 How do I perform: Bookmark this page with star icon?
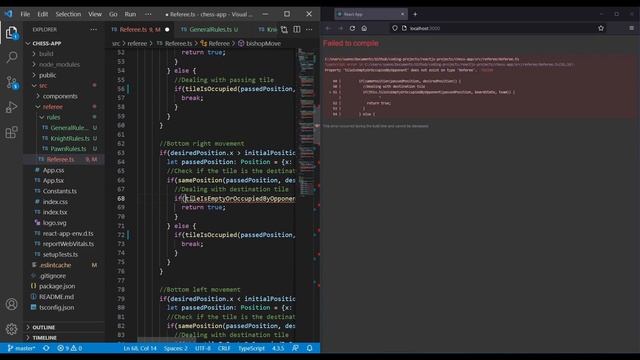point(601,28)
